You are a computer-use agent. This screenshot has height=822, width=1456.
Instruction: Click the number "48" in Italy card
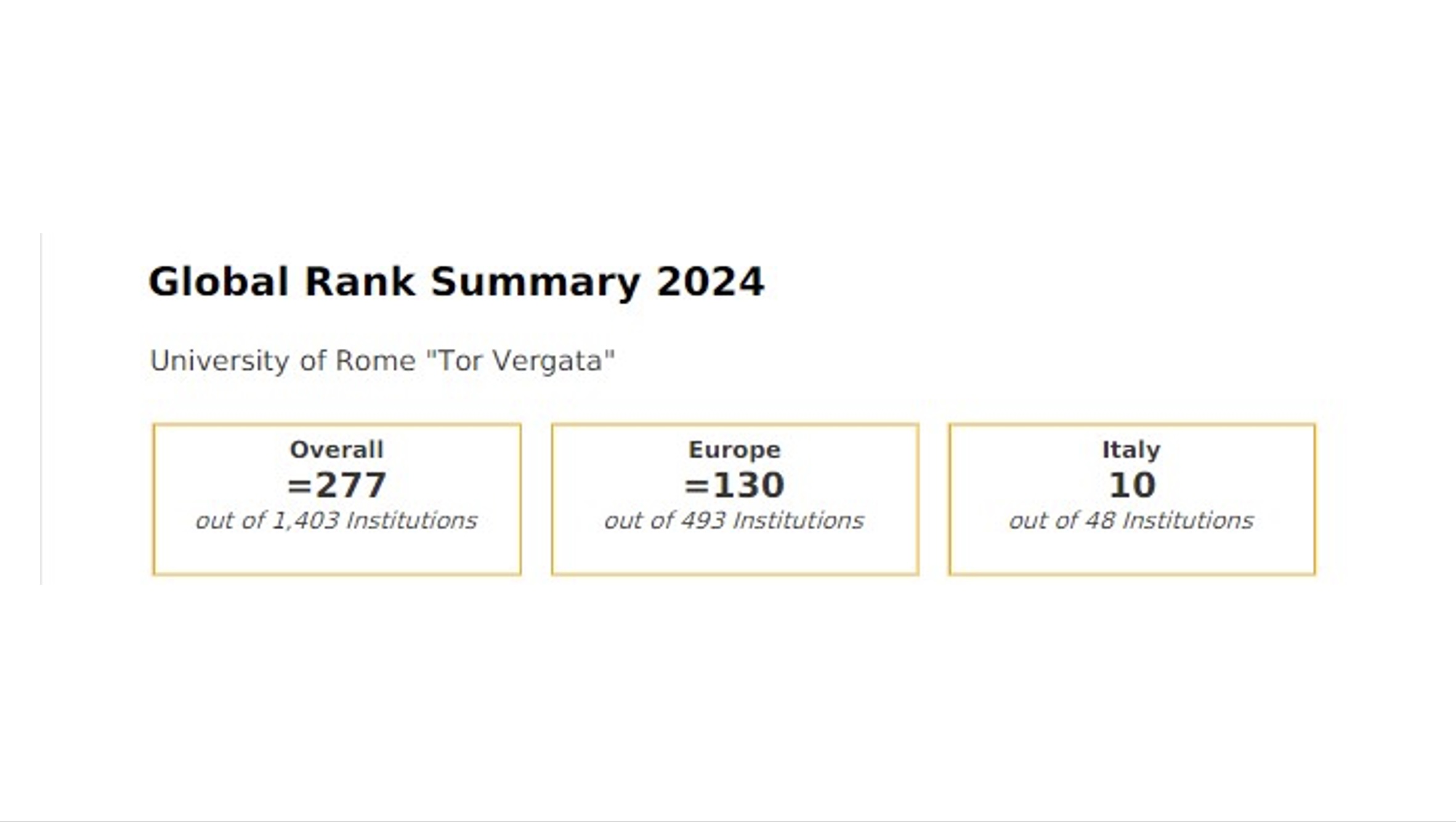click(1099, 521)
